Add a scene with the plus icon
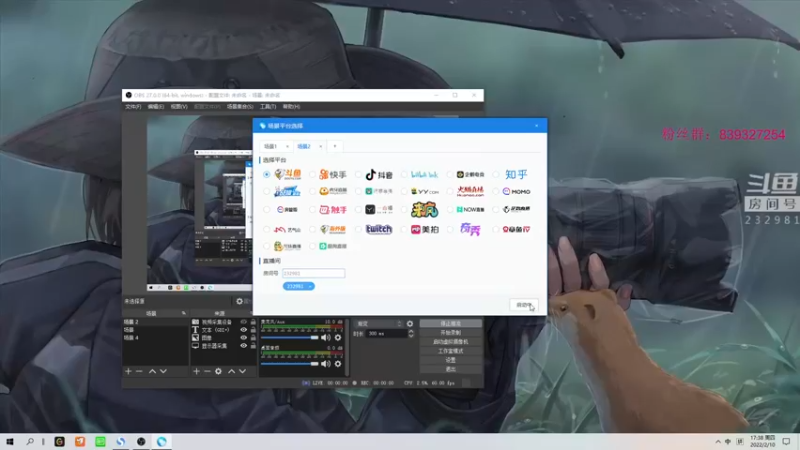The width and height of the screenshot is (800, 450). coord(129,371)
